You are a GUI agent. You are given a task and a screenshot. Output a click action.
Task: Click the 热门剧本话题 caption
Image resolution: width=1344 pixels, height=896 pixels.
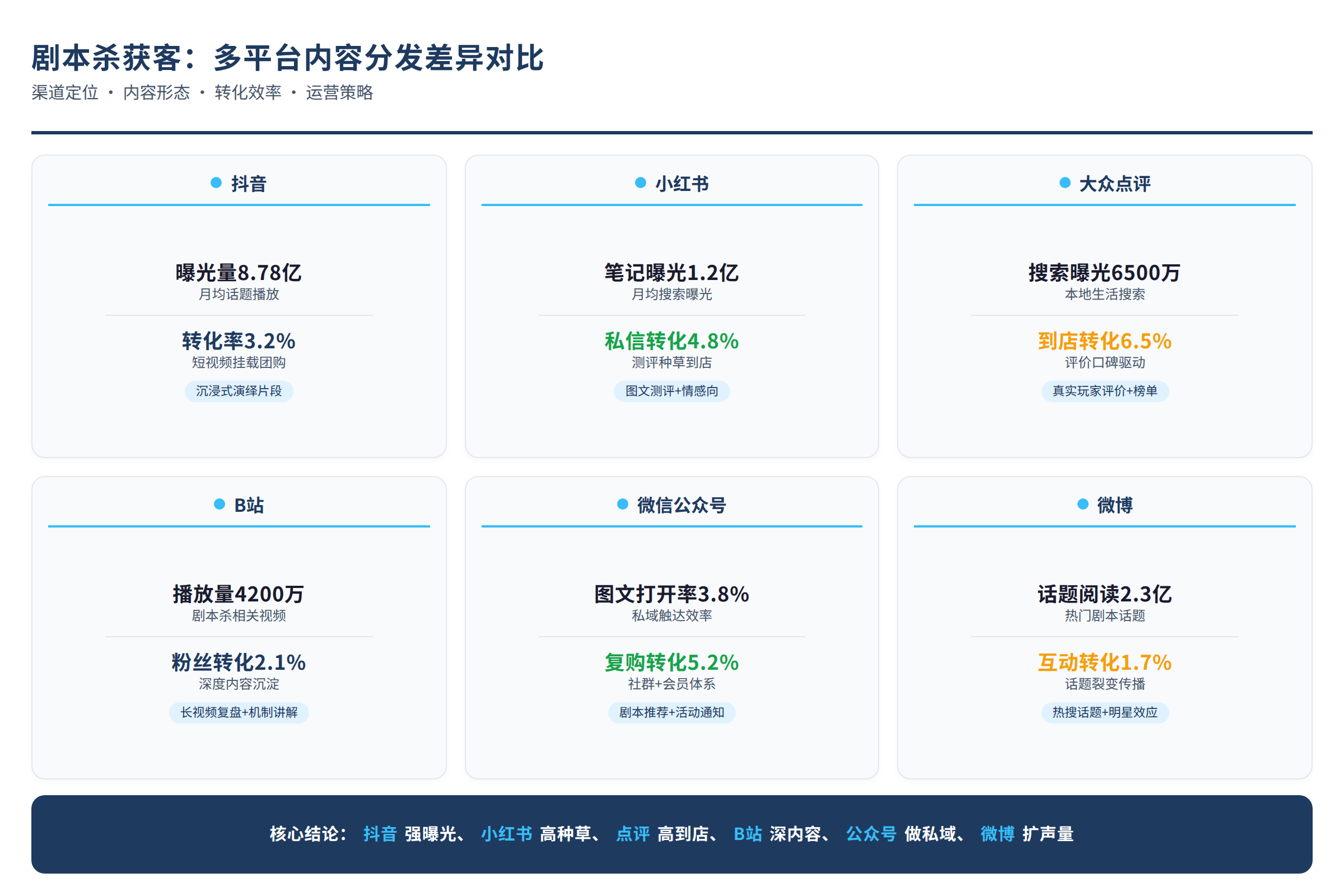pos(1105,615)
